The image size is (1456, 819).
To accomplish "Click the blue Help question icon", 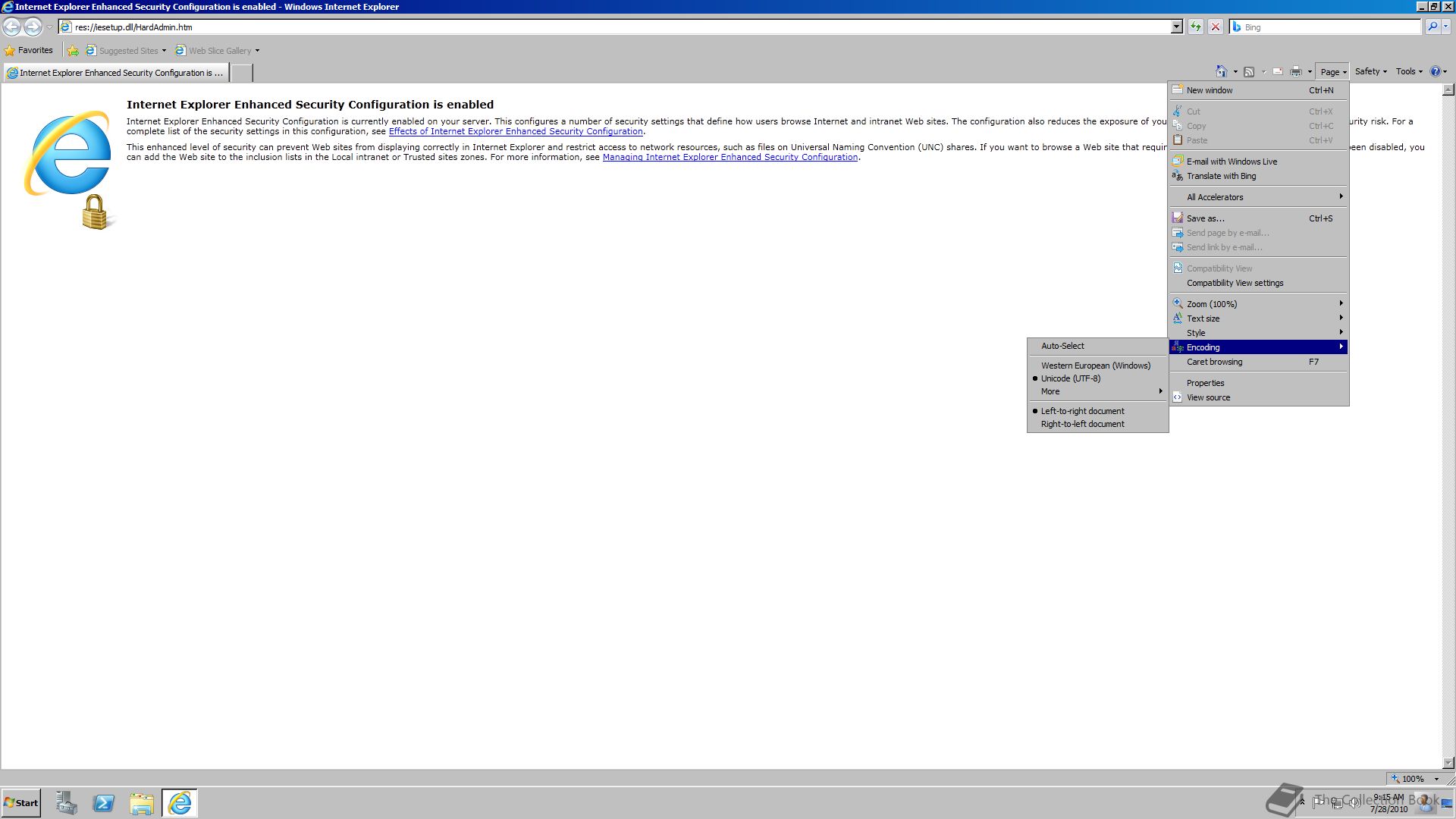I will (x=1435, y=71).
